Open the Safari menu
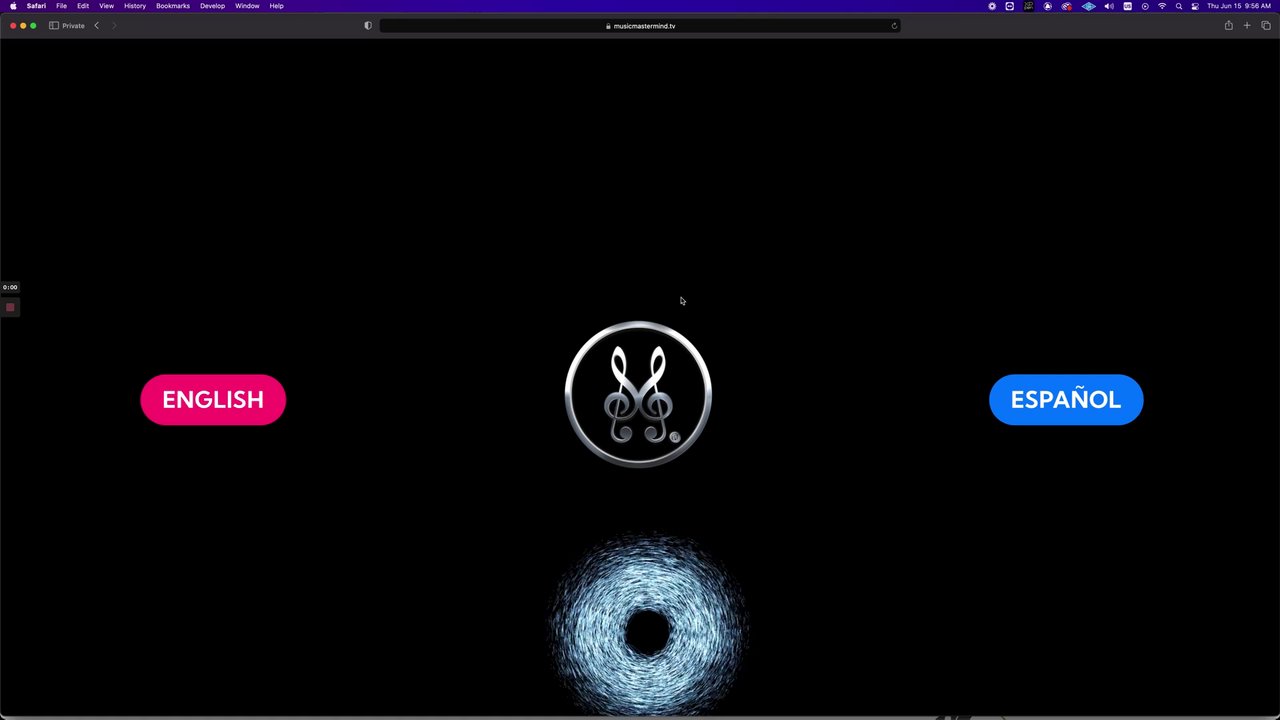This screenshot has width=1280, height=720. (36, 6)
